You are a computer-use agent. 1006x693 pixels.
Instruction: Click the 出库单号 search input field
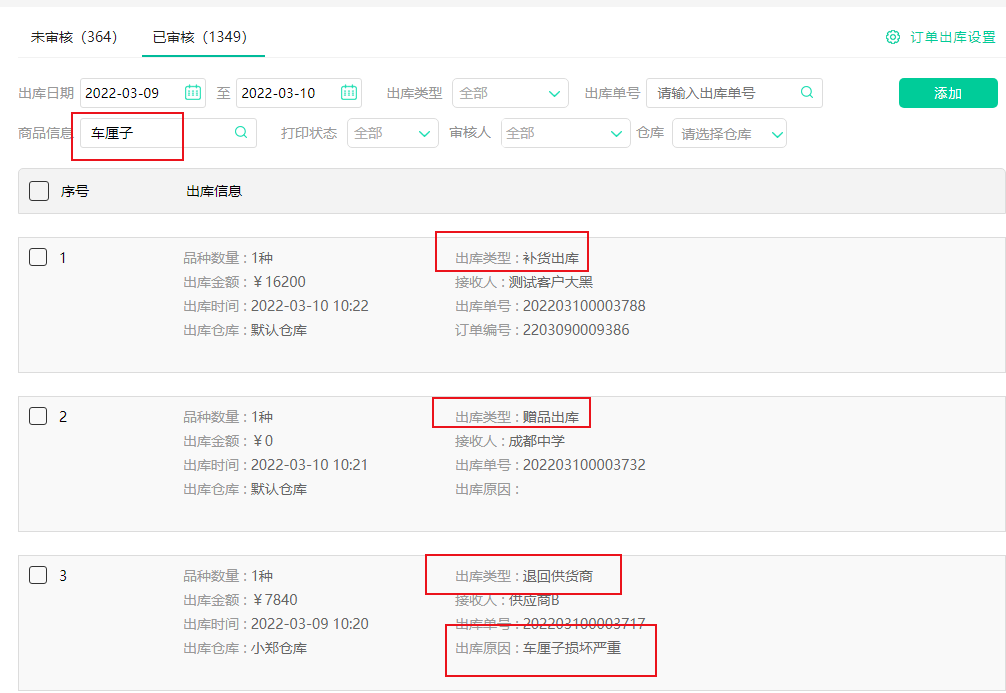coord(720,92)
